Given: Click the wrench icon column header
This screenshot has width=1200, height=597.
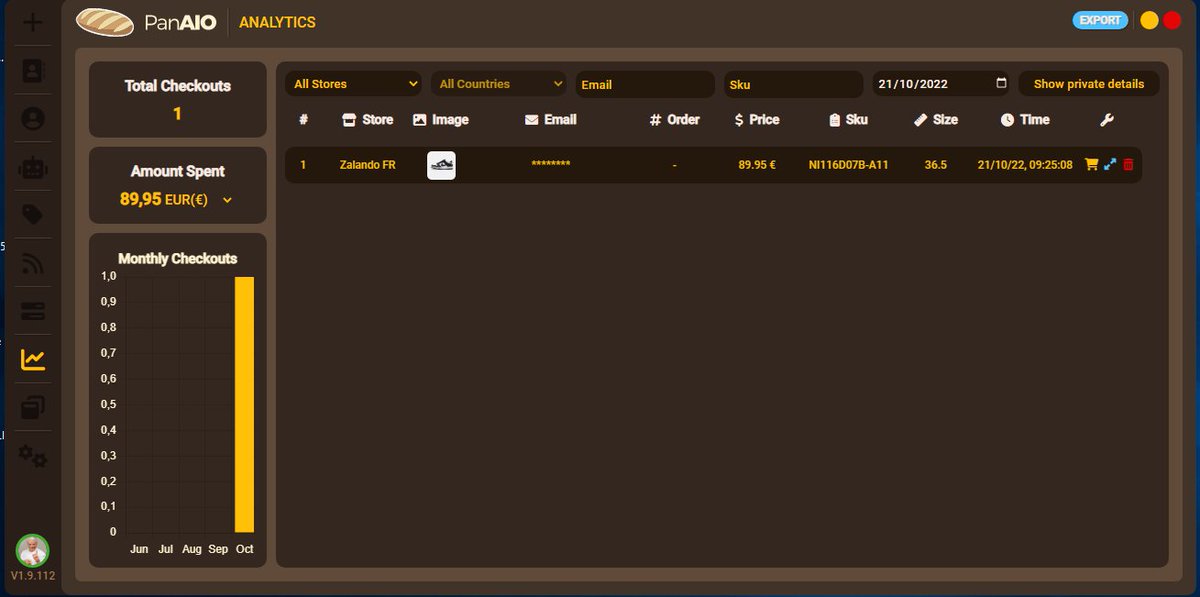Looking at the screenshot, I should pyautogui.click(x=1106, y=120).
